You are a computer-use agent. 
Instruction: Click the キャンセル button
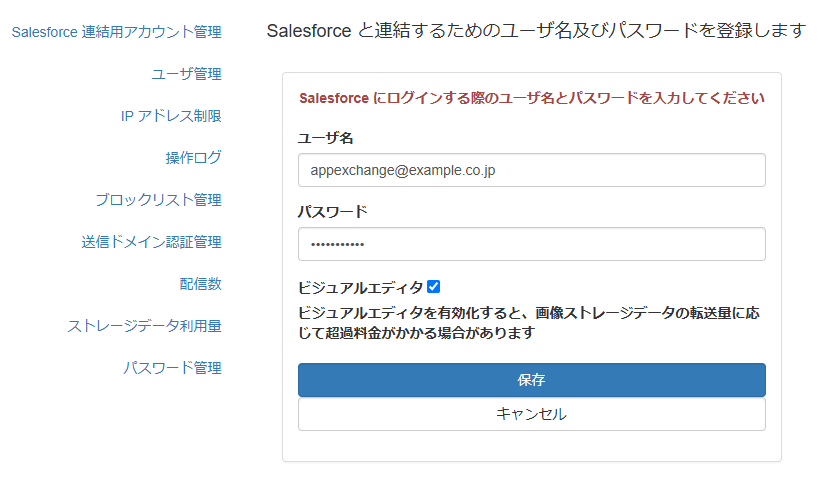531,414
